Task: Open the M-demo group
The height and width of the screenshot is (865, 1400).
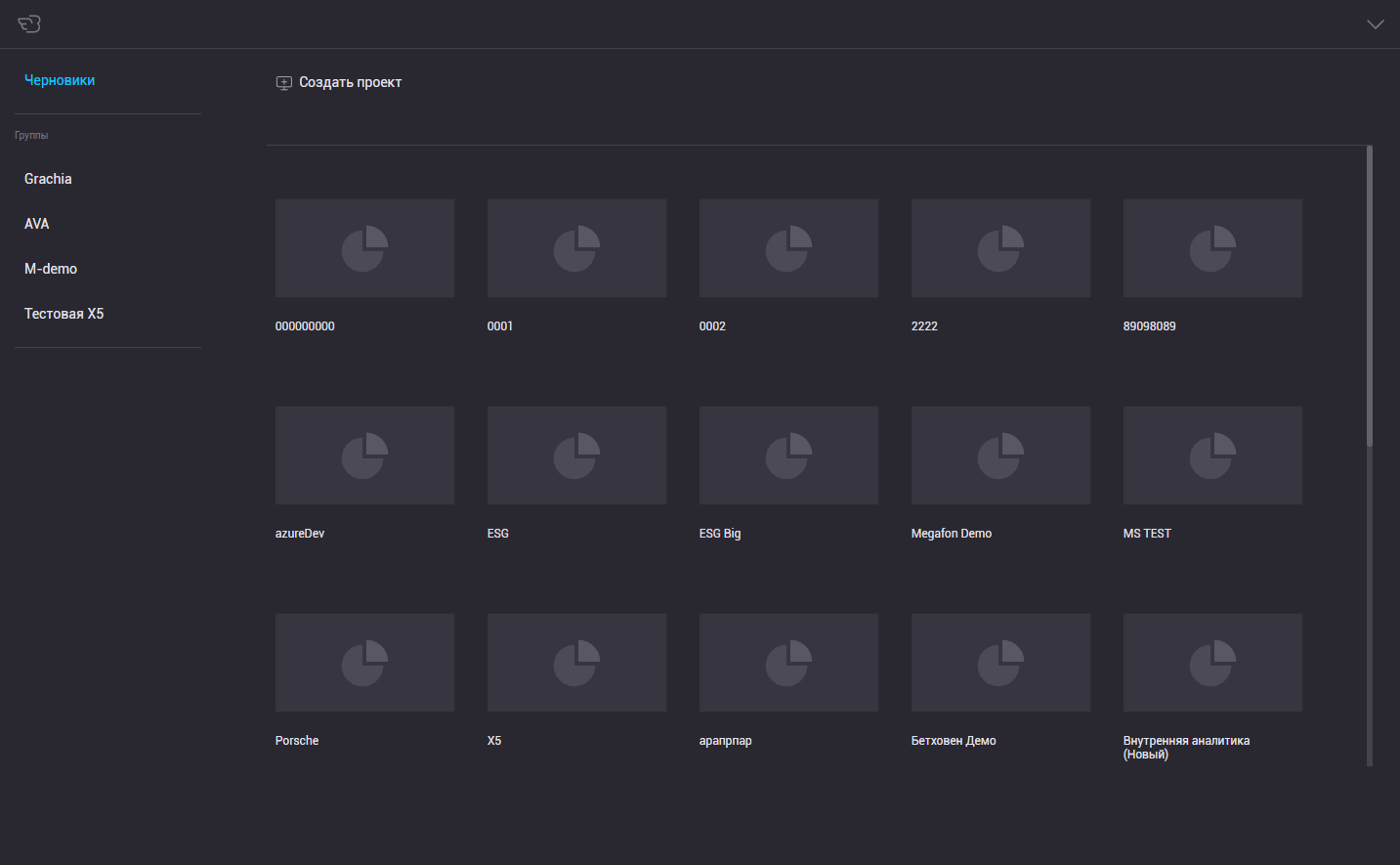Action: tap(51, 269)
